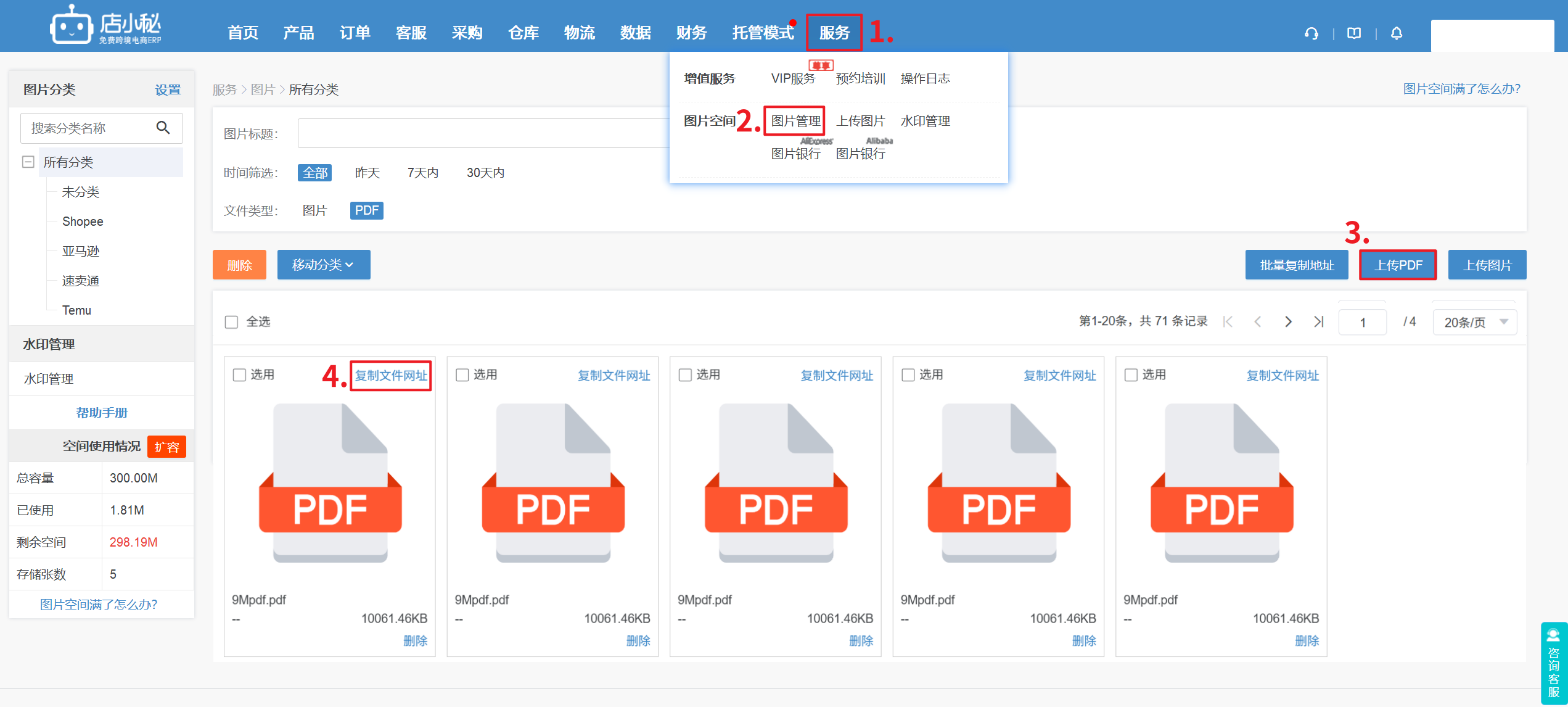Collapse the 所有分类 tree node

[x=28, y=162]
